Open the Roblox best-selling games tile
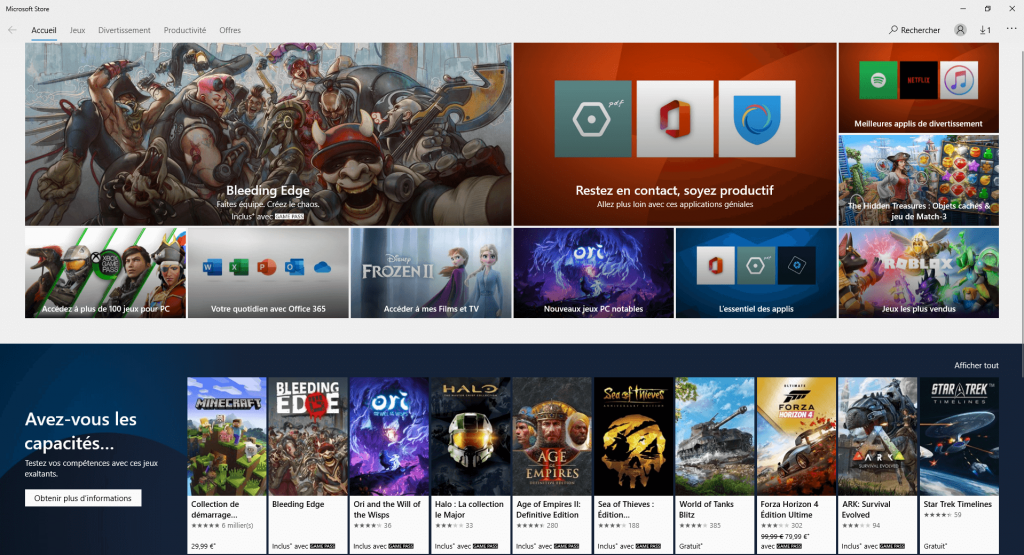1024x555 pixels. point(918,272)
